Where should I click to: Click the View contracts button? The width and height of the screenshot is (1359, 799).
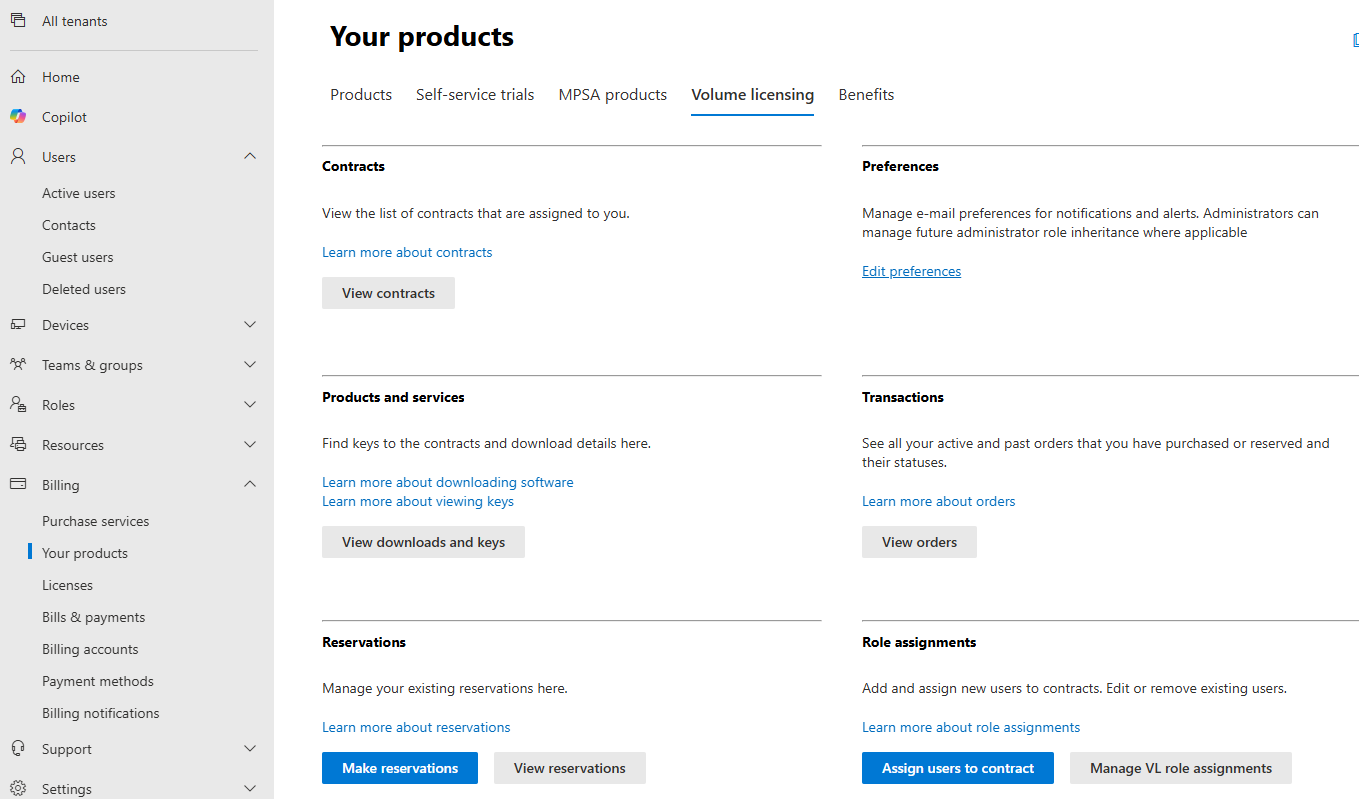[x=388, y=293]
